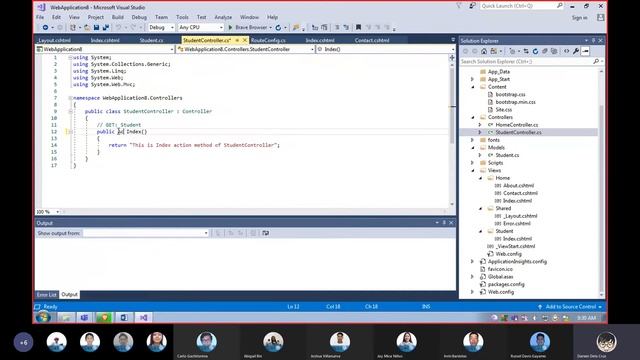Click the View Code icon in Solution Explorer

(567, 51)
